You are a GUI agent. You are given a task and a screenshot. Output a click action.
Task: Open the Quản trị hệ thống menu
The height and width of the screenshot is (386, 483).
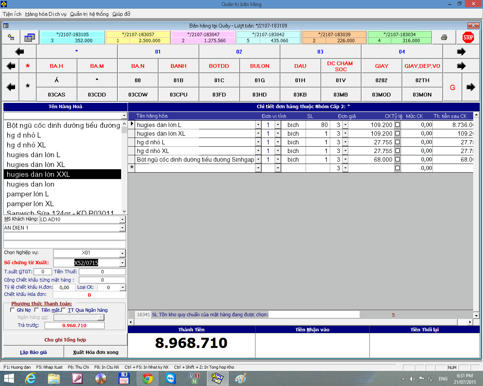pos(89,14)
